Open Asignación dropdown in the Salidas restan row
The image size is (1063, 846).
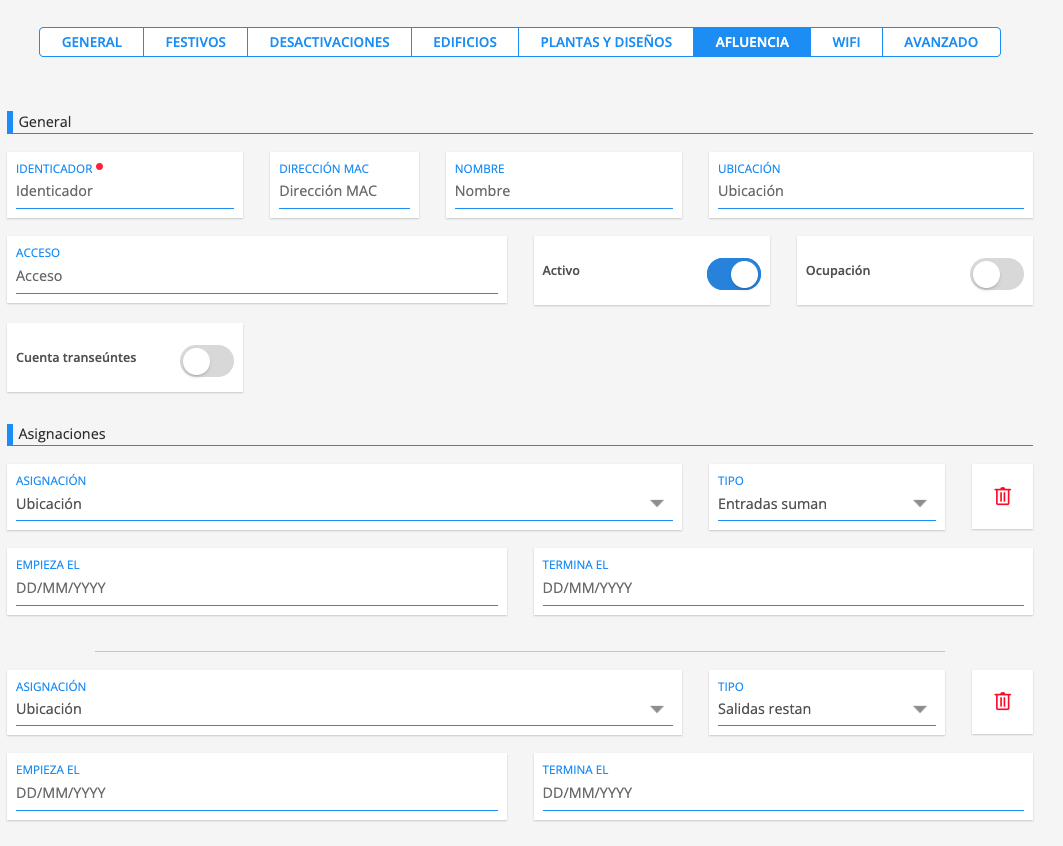(344, 709)
